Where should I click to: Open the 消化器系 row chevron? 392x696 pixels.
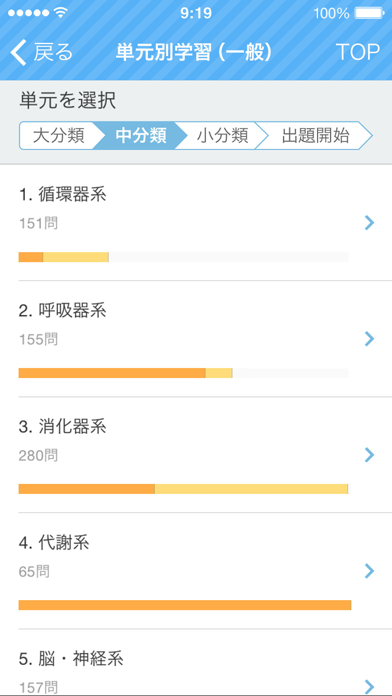pyautogui.click(x=369, y=455)
